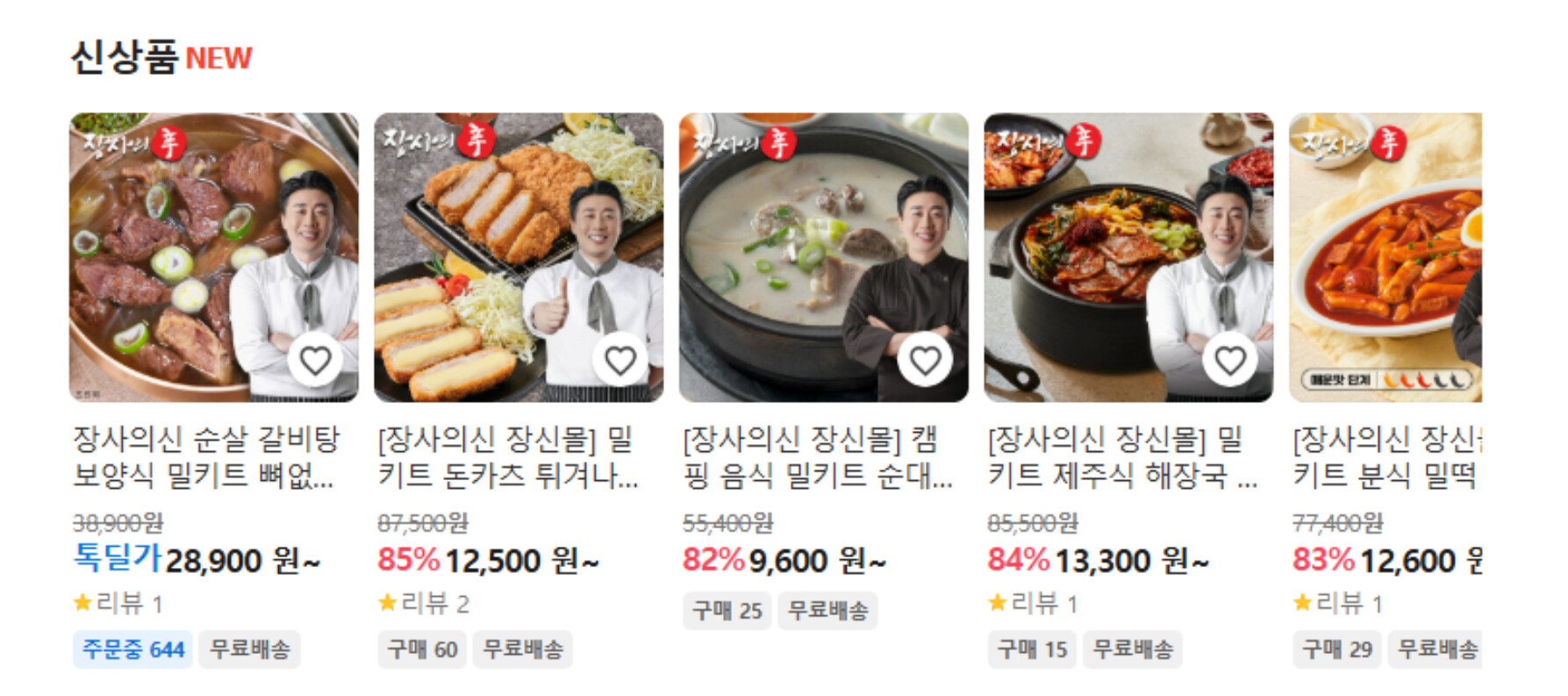
Task: Toggle wishlist heart on sundae soup product
Action: coord(925,360)
